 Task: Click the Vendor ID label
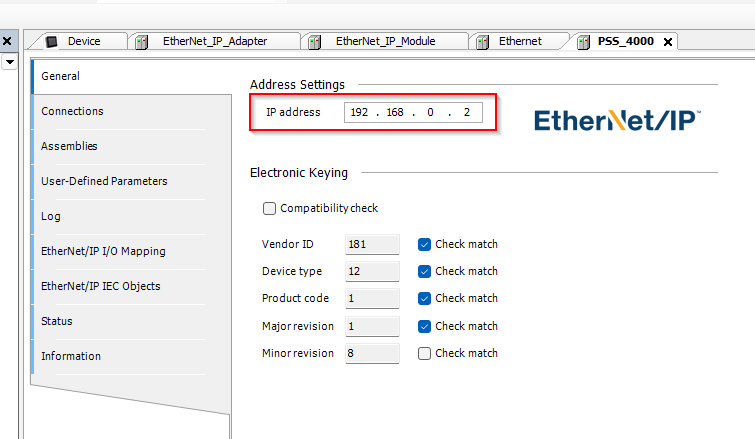[287, 245]
